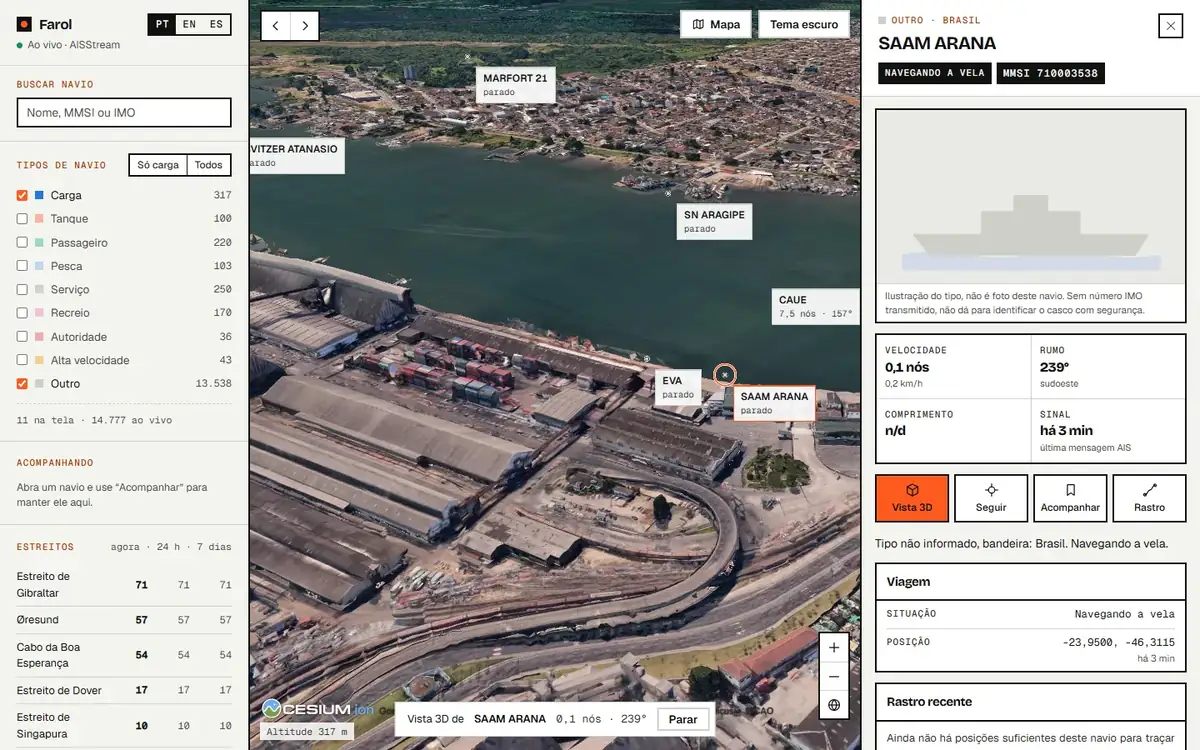
Task: Select the Só carga filter
Action: (x=158, y=165)
